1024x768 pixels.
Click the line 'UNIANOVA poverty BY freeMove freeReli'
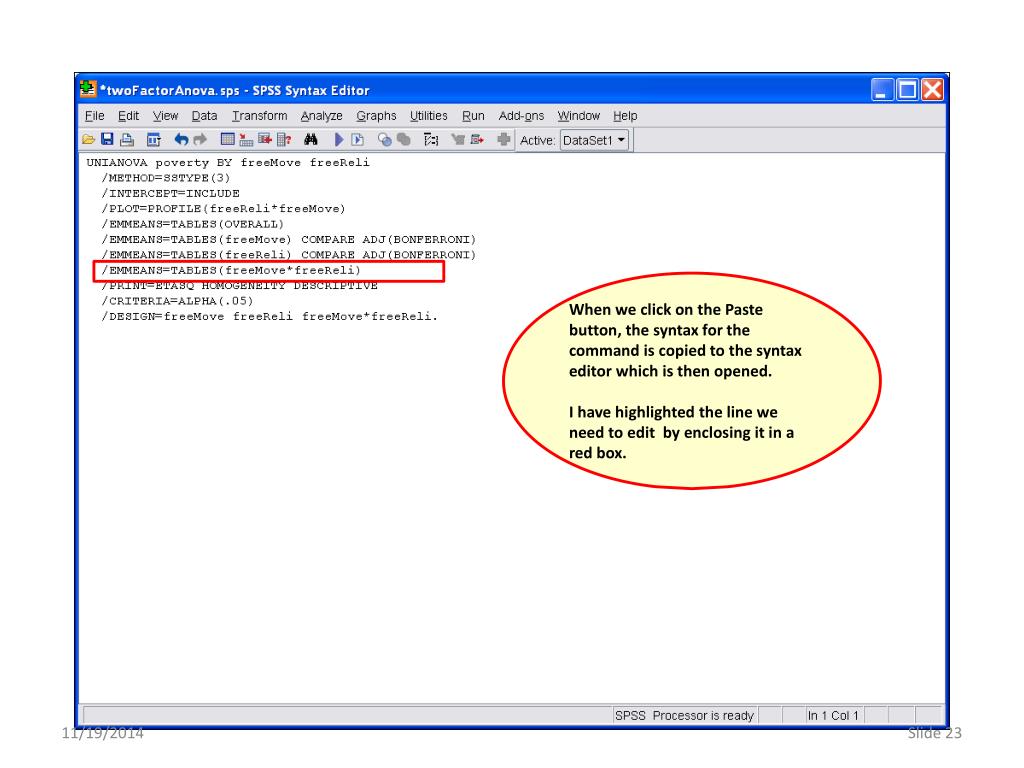tap(228, 163)
